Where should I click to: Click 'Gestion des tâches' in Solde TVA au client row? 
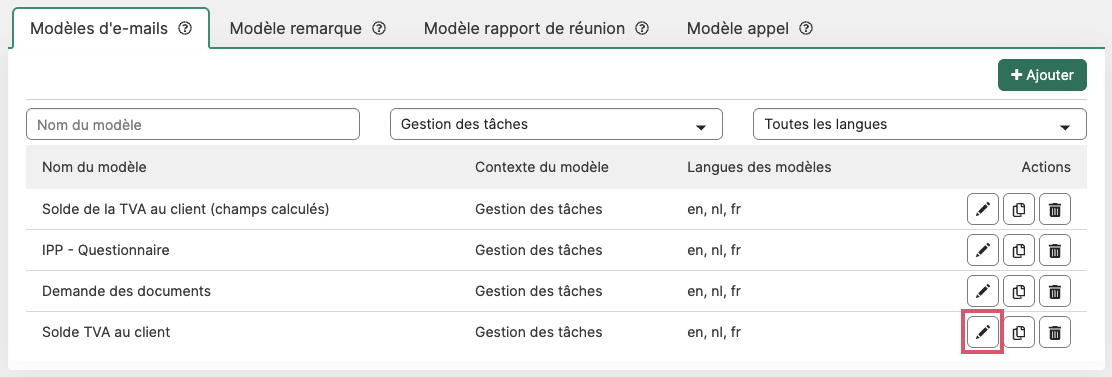click(x=538, y=332)
